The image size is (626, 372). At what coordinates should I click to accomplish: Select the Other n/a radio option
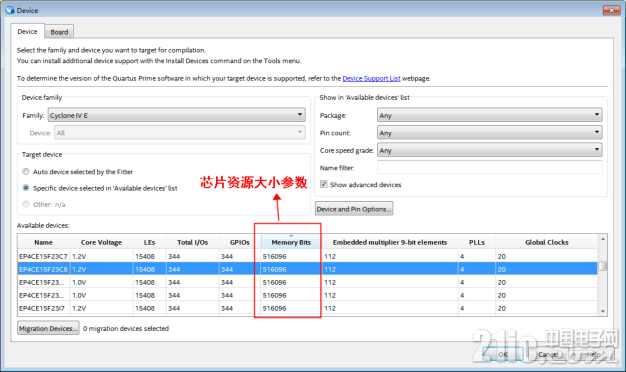tap(26, 204)
